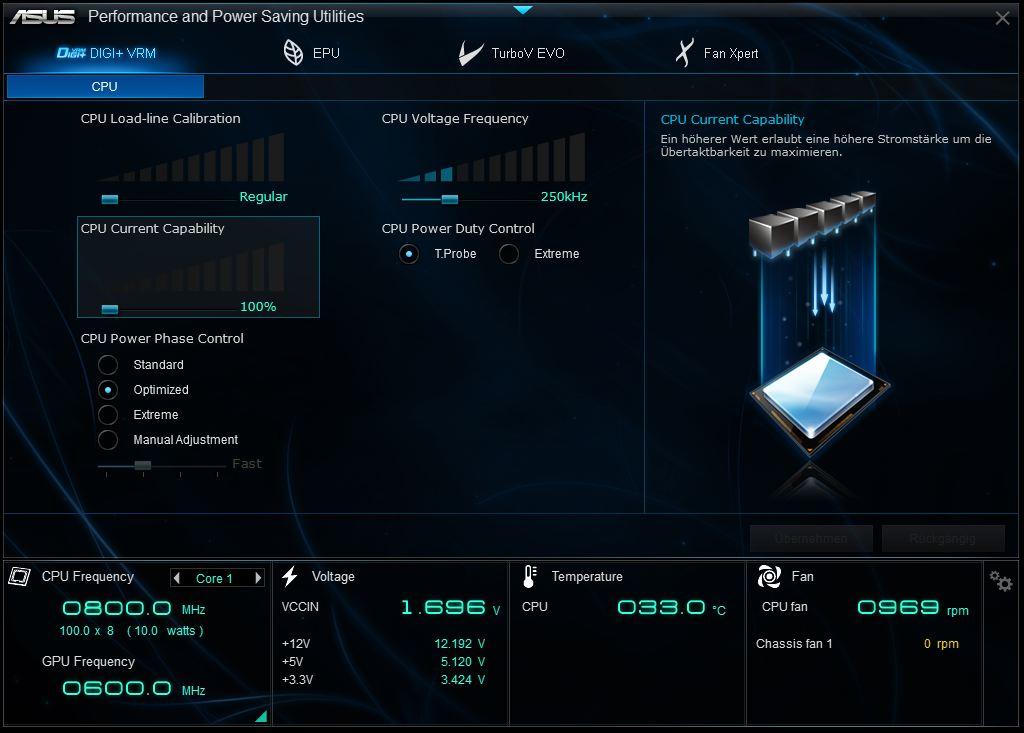
Task: Adjust the CPU Load-line Calibration slider handle
Action: 110,199
